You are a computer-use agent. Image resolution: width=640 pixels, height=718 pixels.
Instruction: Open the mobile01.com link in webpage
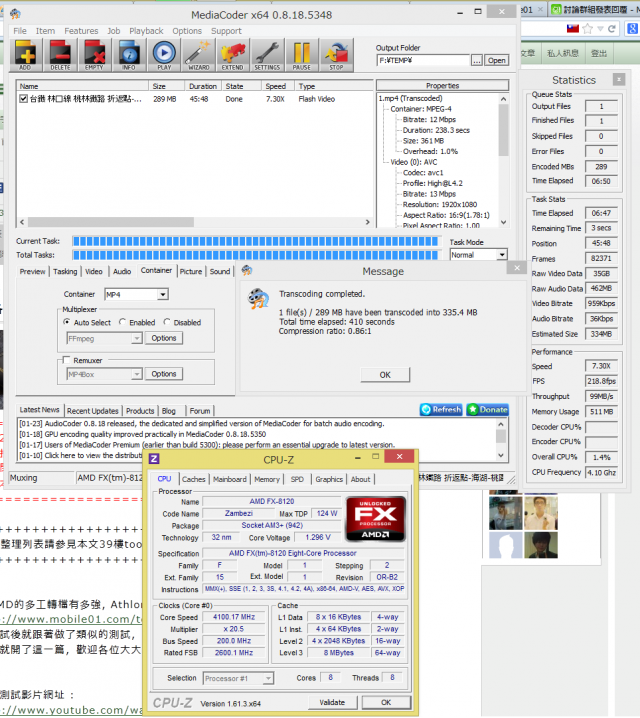[71, 619]
